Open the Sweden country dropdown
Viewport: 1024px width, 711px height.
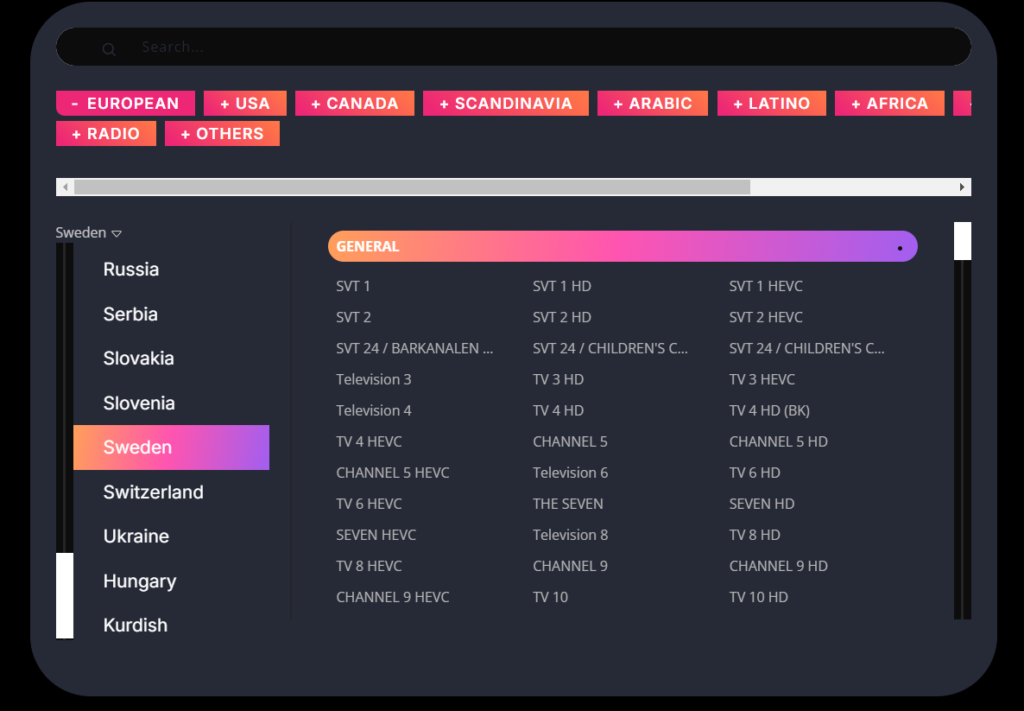89,232
